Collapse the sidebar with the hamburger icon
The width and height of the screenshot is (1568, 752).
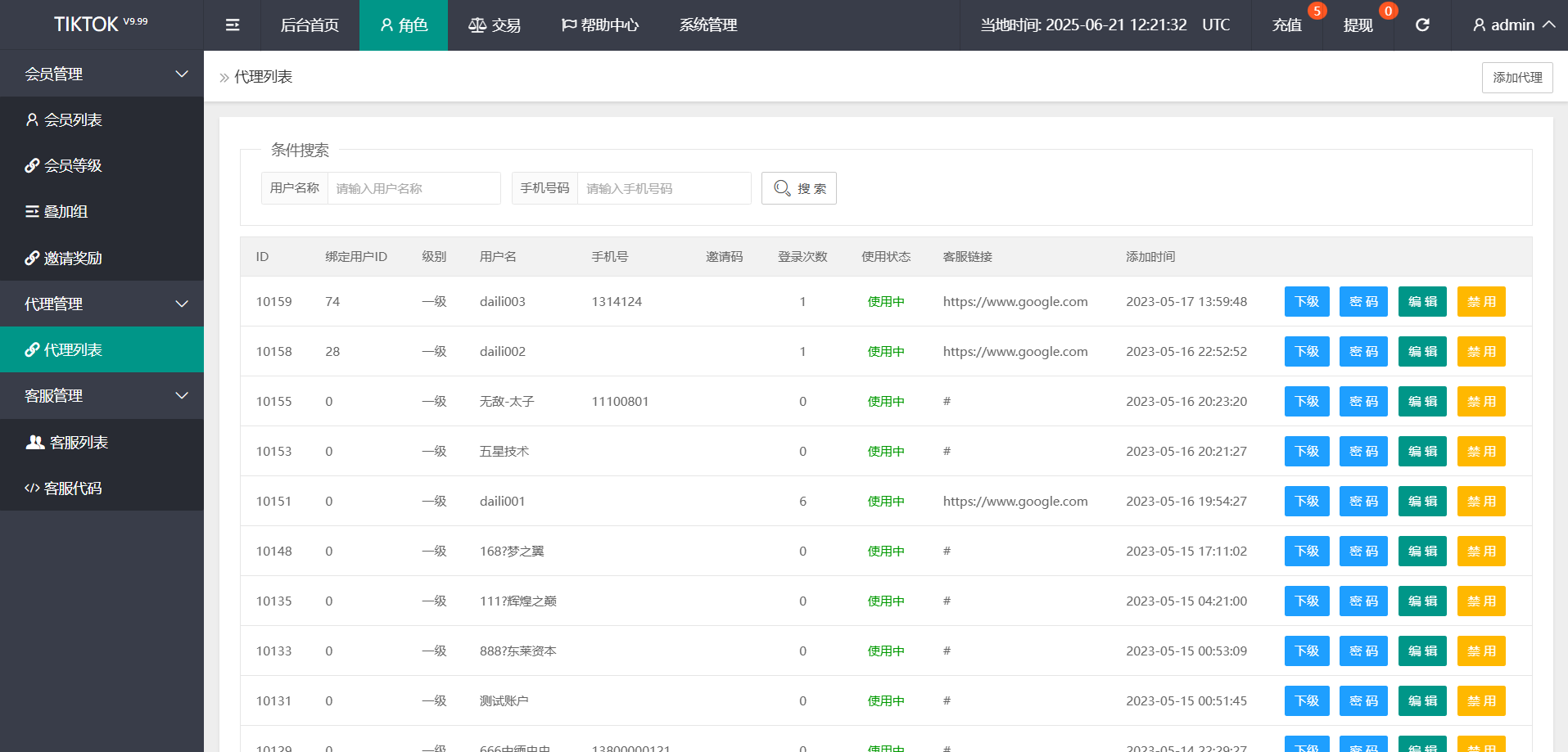(x=233, y=25)
